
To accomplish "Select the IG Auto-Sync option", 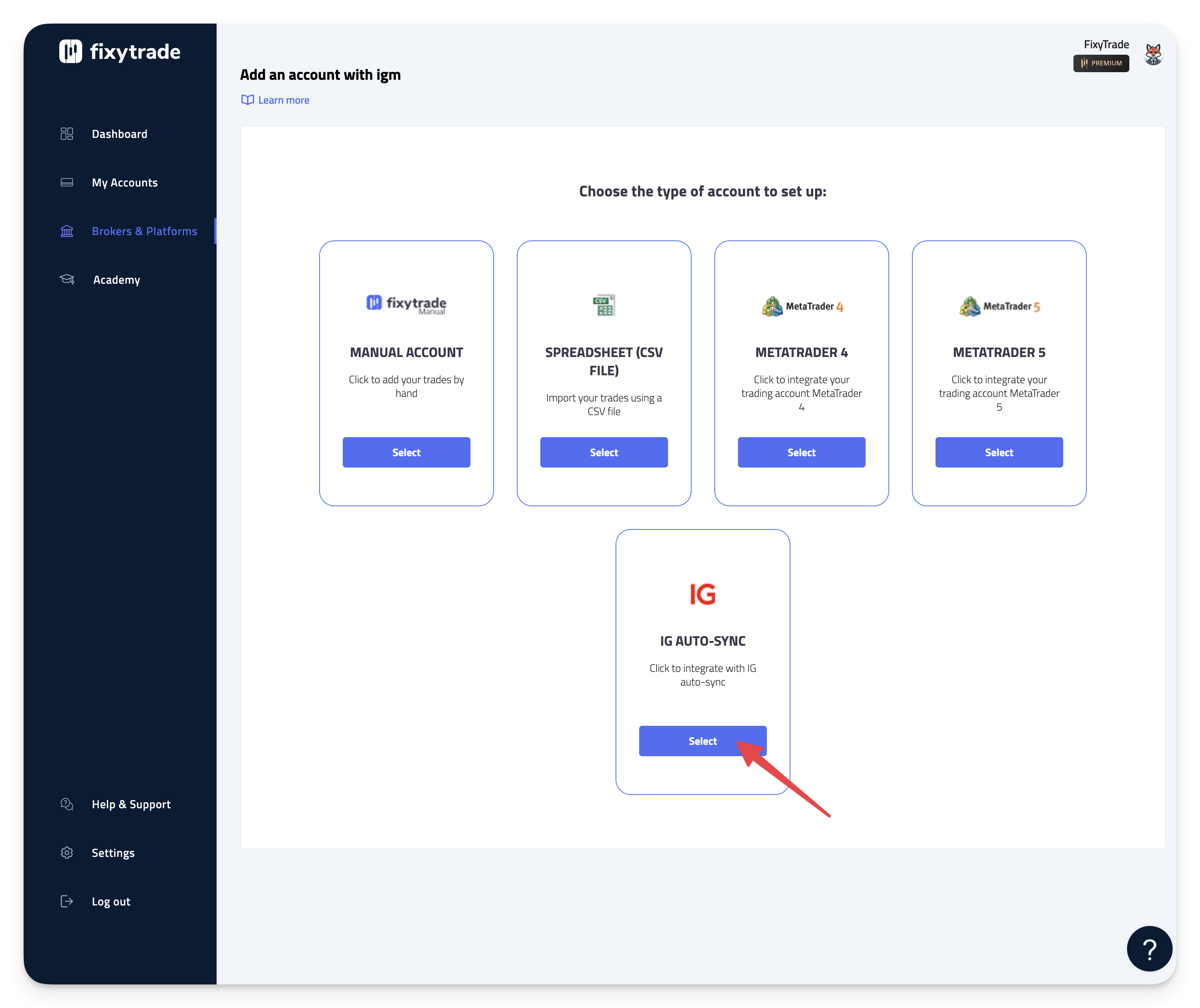I will point(702,741).
